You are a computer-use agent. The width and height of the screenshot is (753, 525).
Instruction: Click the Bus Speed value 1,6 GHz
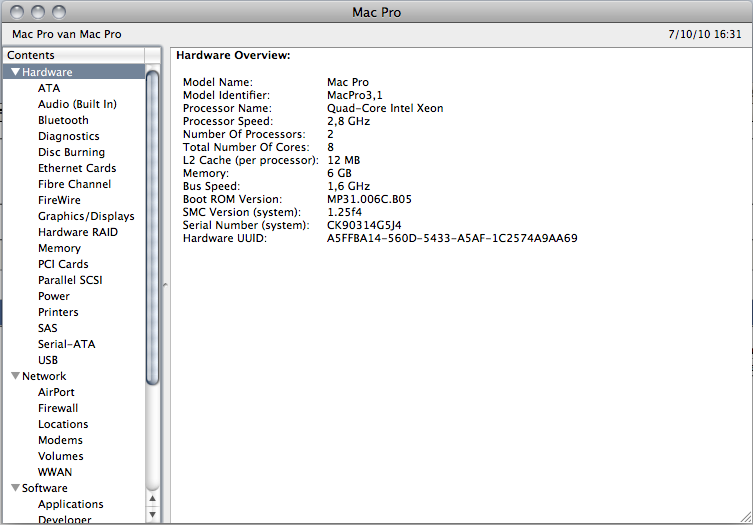tap(349, 186)
